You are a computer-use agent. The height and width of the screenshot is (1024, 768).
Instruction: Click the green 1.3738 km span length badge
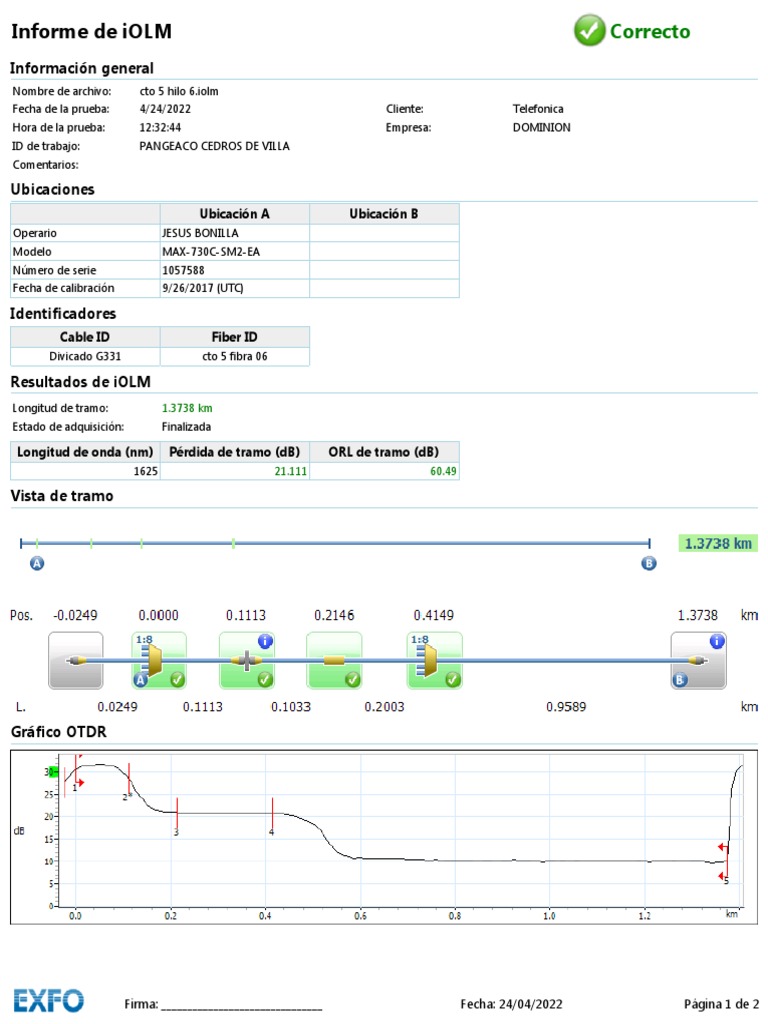pyautogui.click(x=718, y=543)
